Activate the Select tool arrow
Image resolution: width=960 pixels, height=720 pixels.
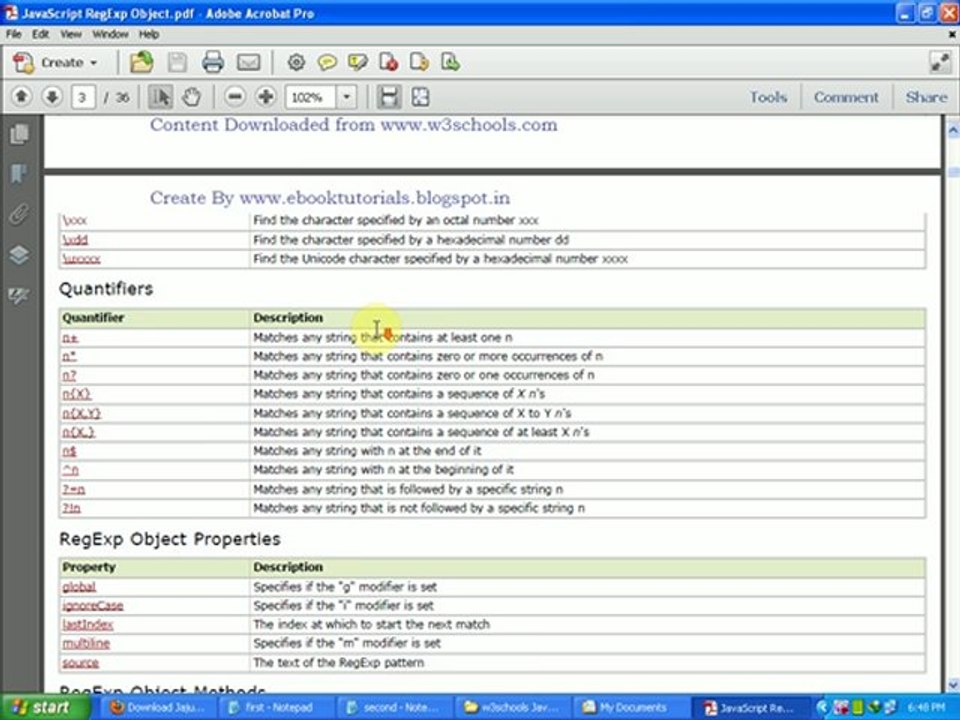(x=160, y=97)
